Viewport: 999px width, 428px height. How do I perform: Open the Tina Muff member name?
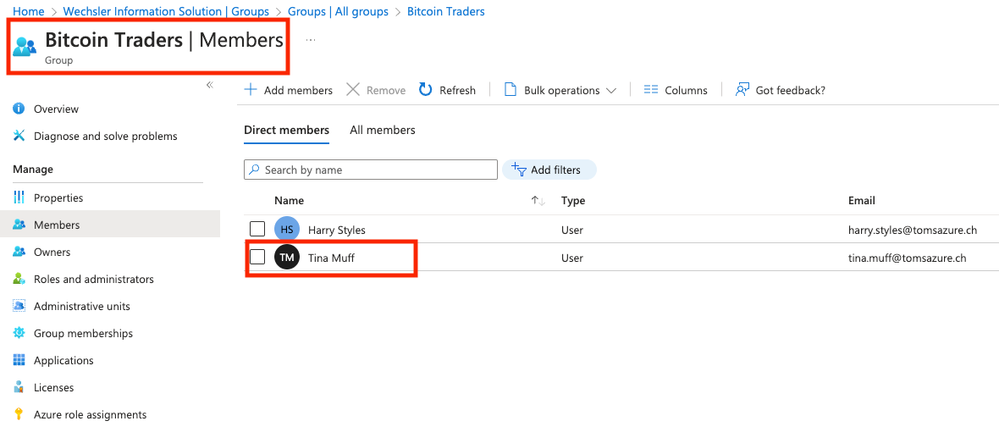tap(331, 258)
